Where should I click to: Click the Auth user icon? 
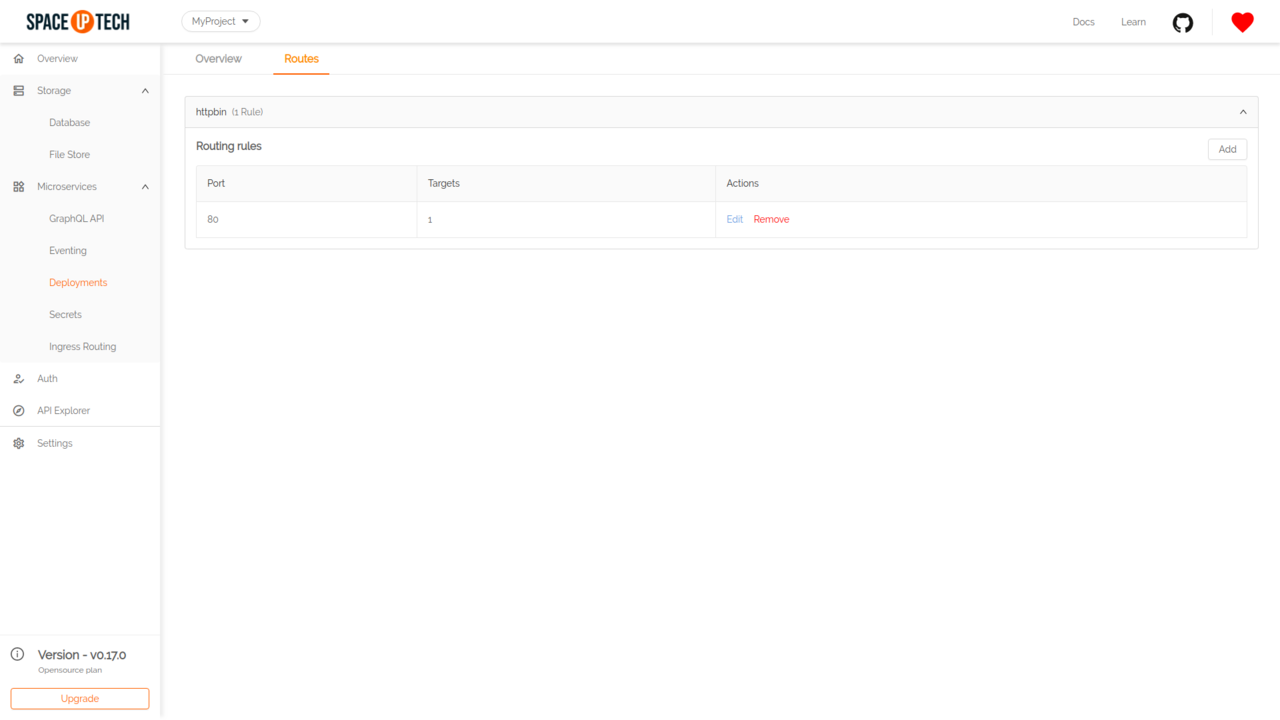18,379
